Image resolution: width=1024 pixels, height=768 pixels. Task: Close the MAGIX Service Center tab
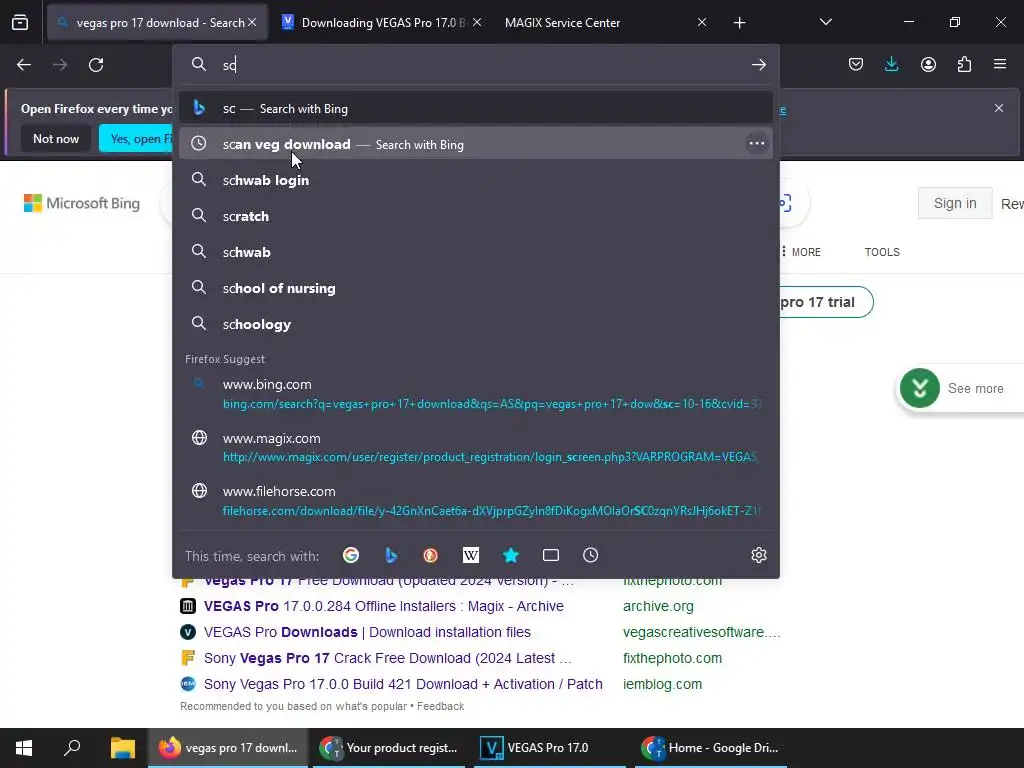[701, 23]
